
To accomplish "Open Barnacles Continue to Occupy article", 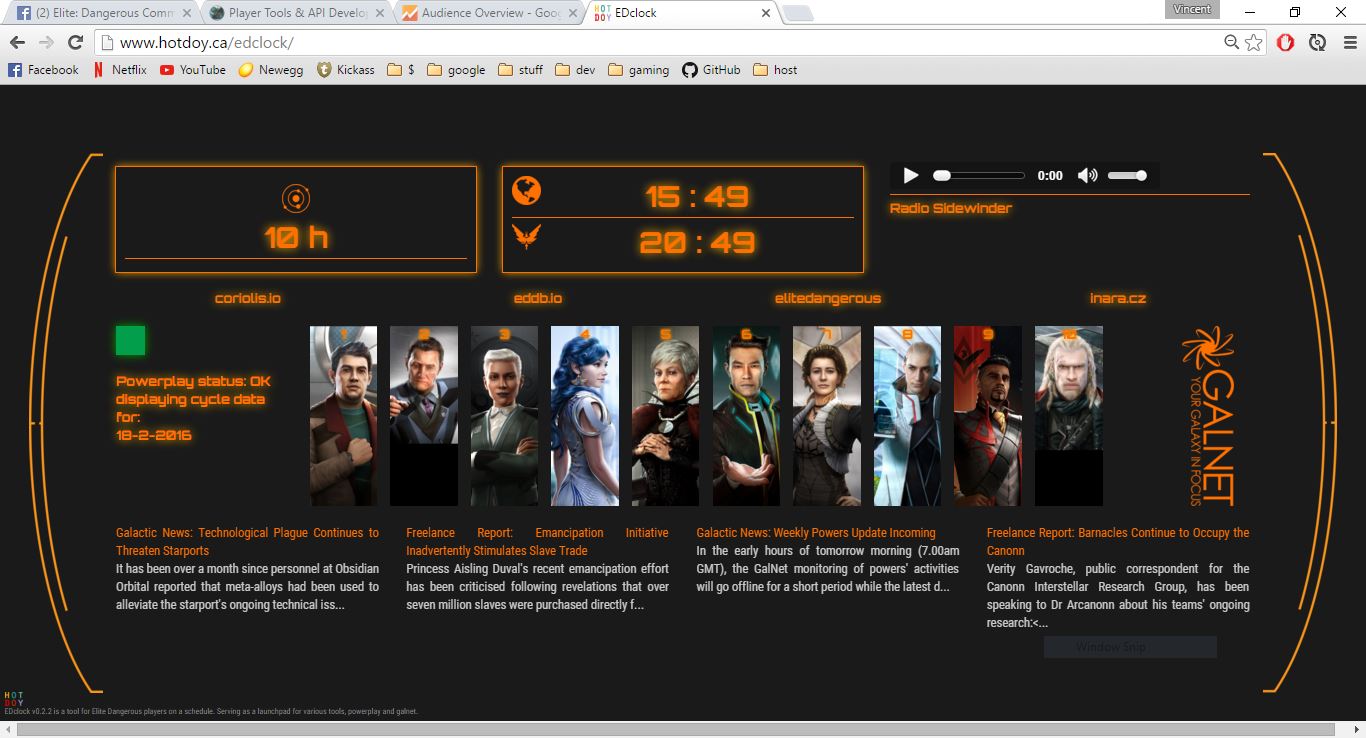I will (1118, 542).
